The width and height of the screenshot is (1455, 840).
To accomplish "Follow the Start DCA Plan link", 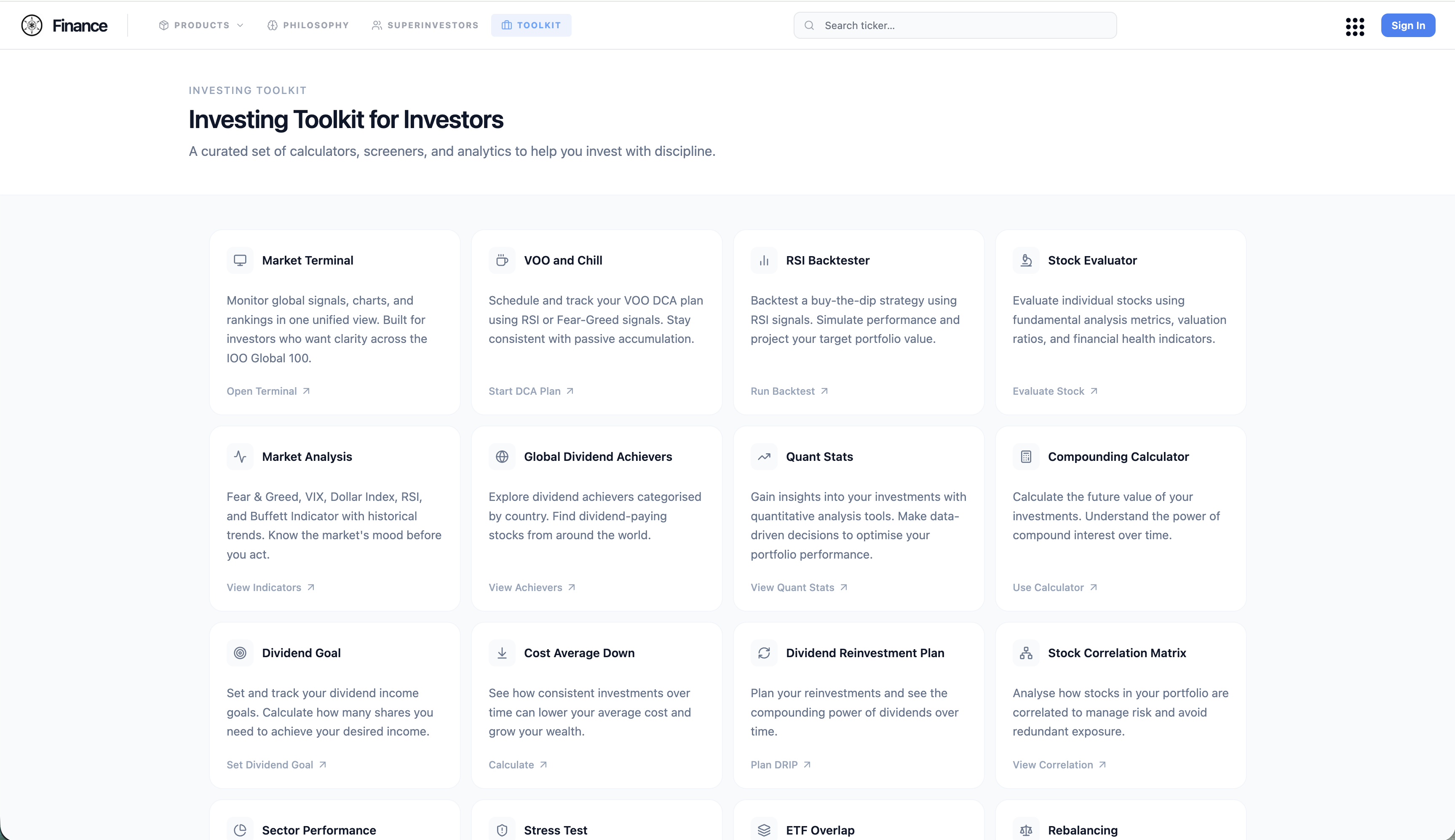I will coord(531,391).
